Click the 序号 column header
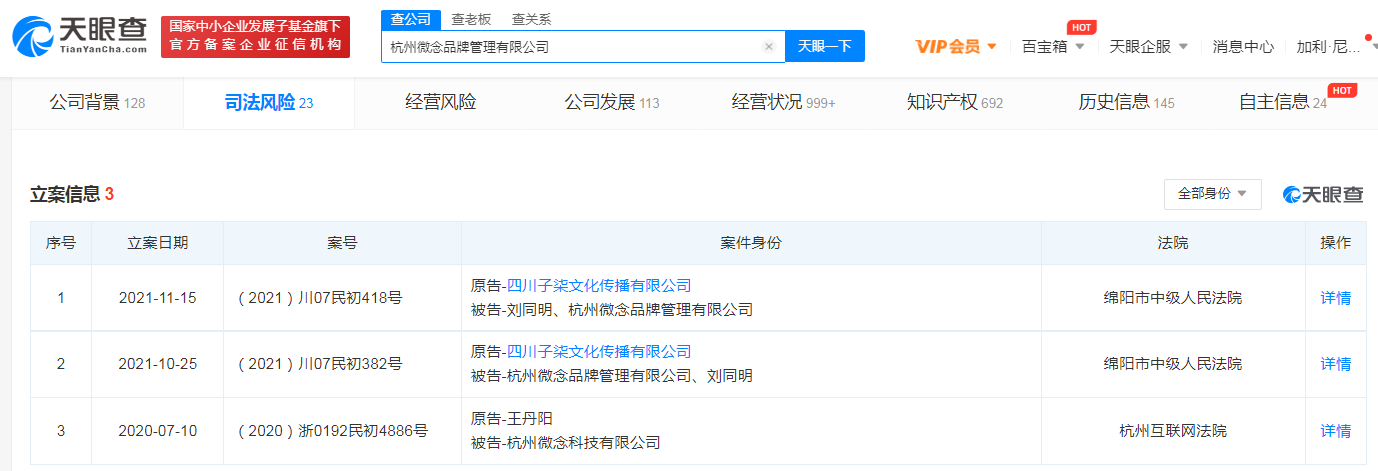 click(60, 243)
